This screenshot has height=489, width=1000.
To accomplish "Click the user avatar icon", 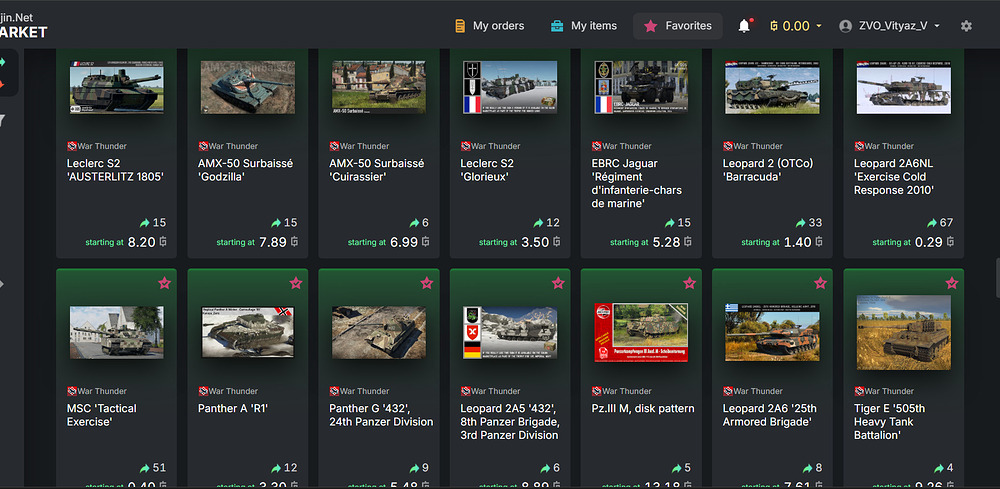I will (x=846, y=26).
